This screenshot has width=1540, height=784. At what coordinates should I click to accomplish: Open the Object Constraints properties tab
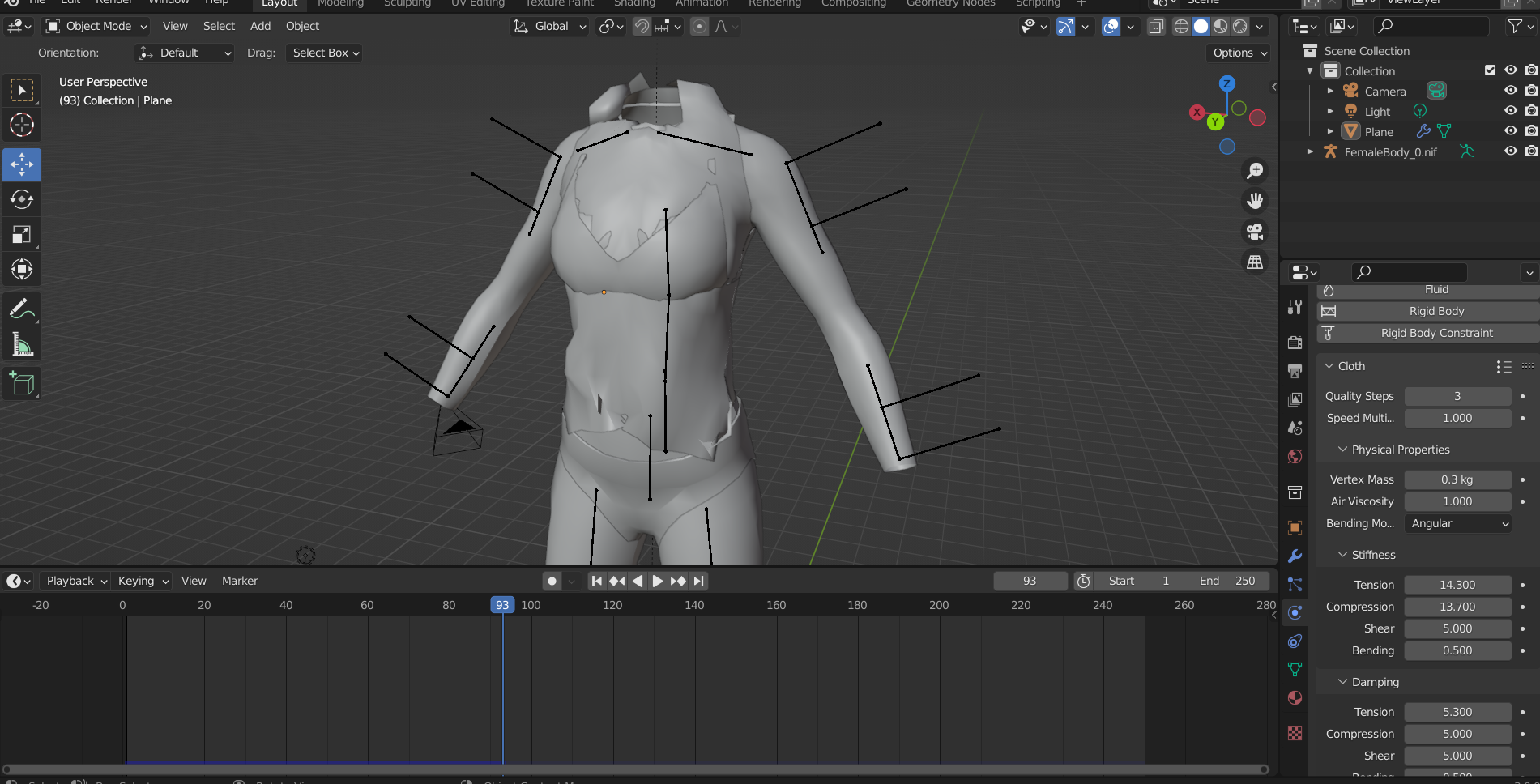1295,641
